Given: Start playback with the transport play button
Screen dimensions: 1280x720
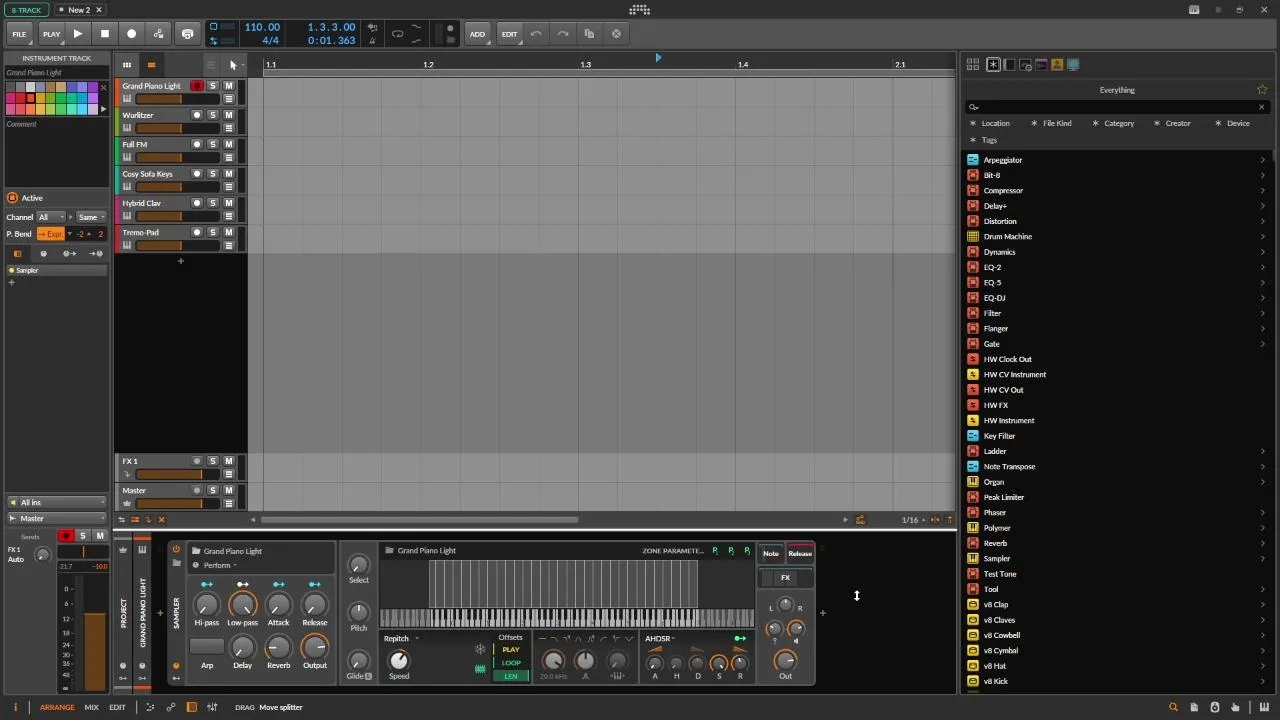Looking at the screenshot, I should coord(77,34).
